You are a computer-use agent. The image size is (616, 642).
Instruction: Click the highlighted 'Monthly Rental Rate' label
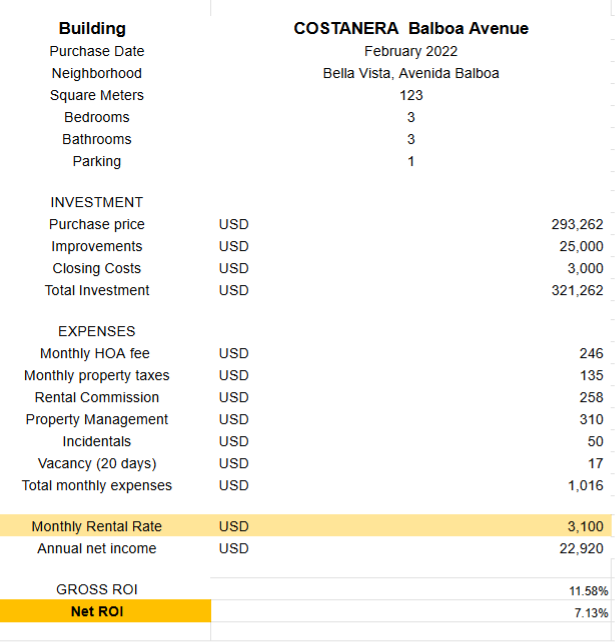(x=97, y=526)
